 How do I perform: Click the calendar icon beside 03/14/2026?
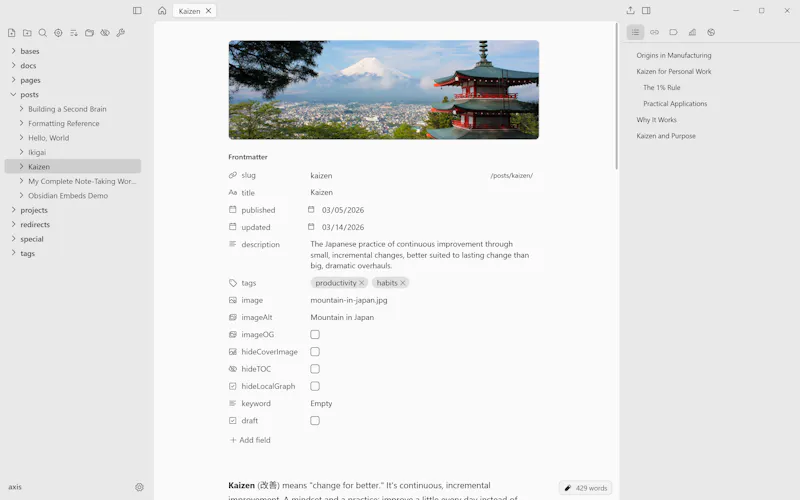[311, 227]
